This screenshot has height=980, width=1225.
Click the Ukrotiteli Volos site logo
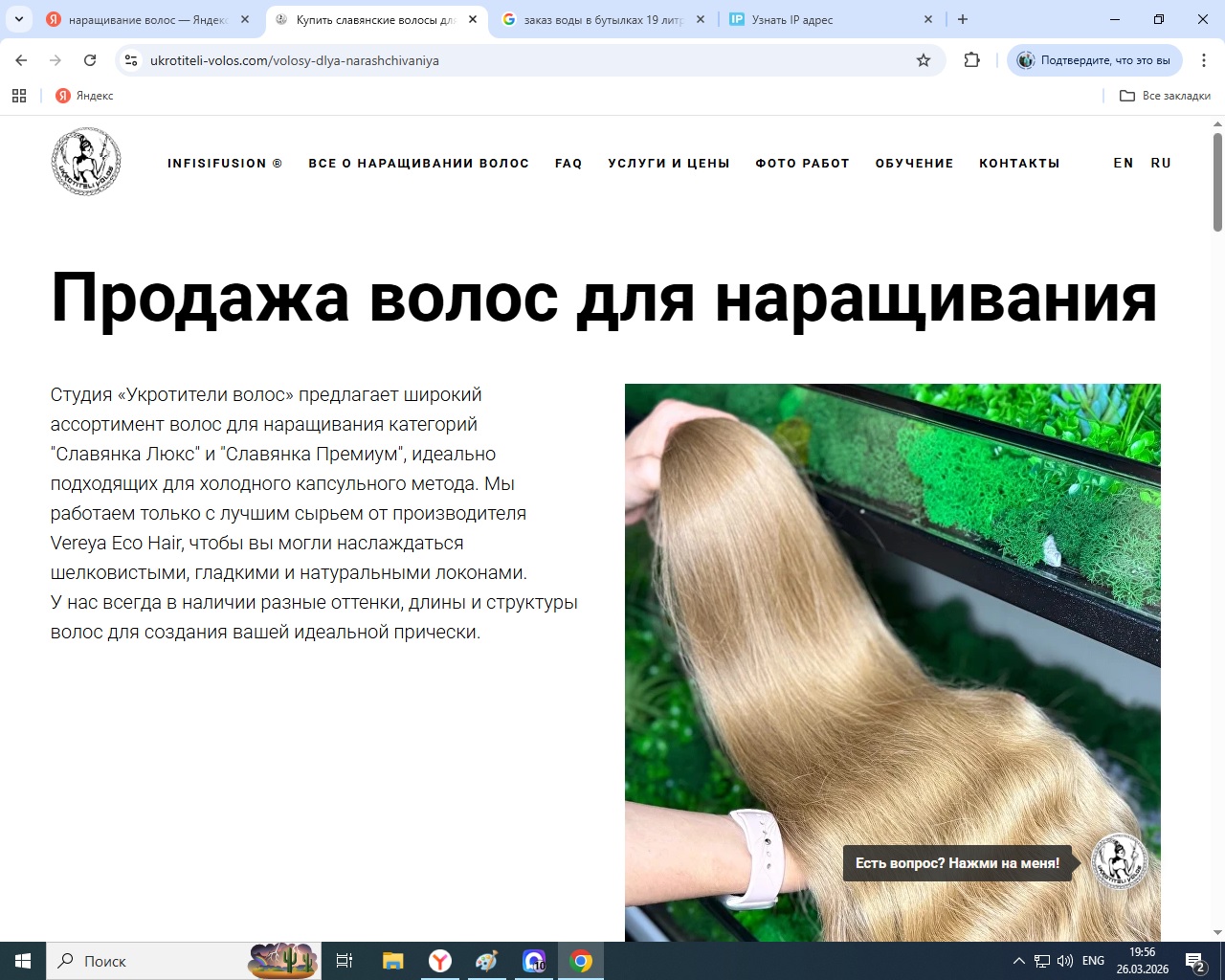pos(86,163)
